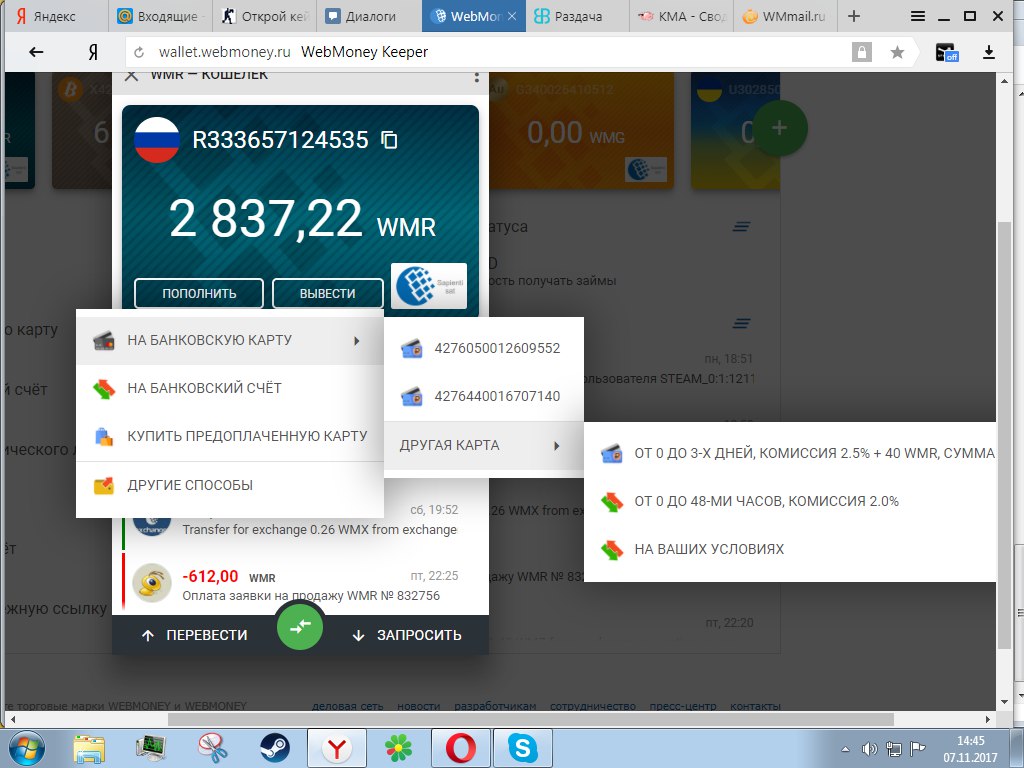Click the padlock security icon
This screenshot has height=768, width=1024.
pos(861,52)
